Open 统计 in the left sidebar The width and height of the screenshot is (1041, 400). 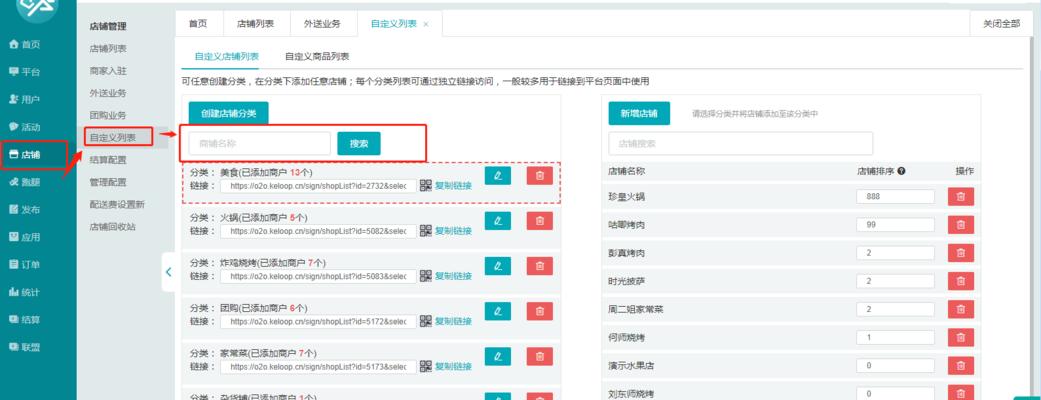(x=25, y=292)
